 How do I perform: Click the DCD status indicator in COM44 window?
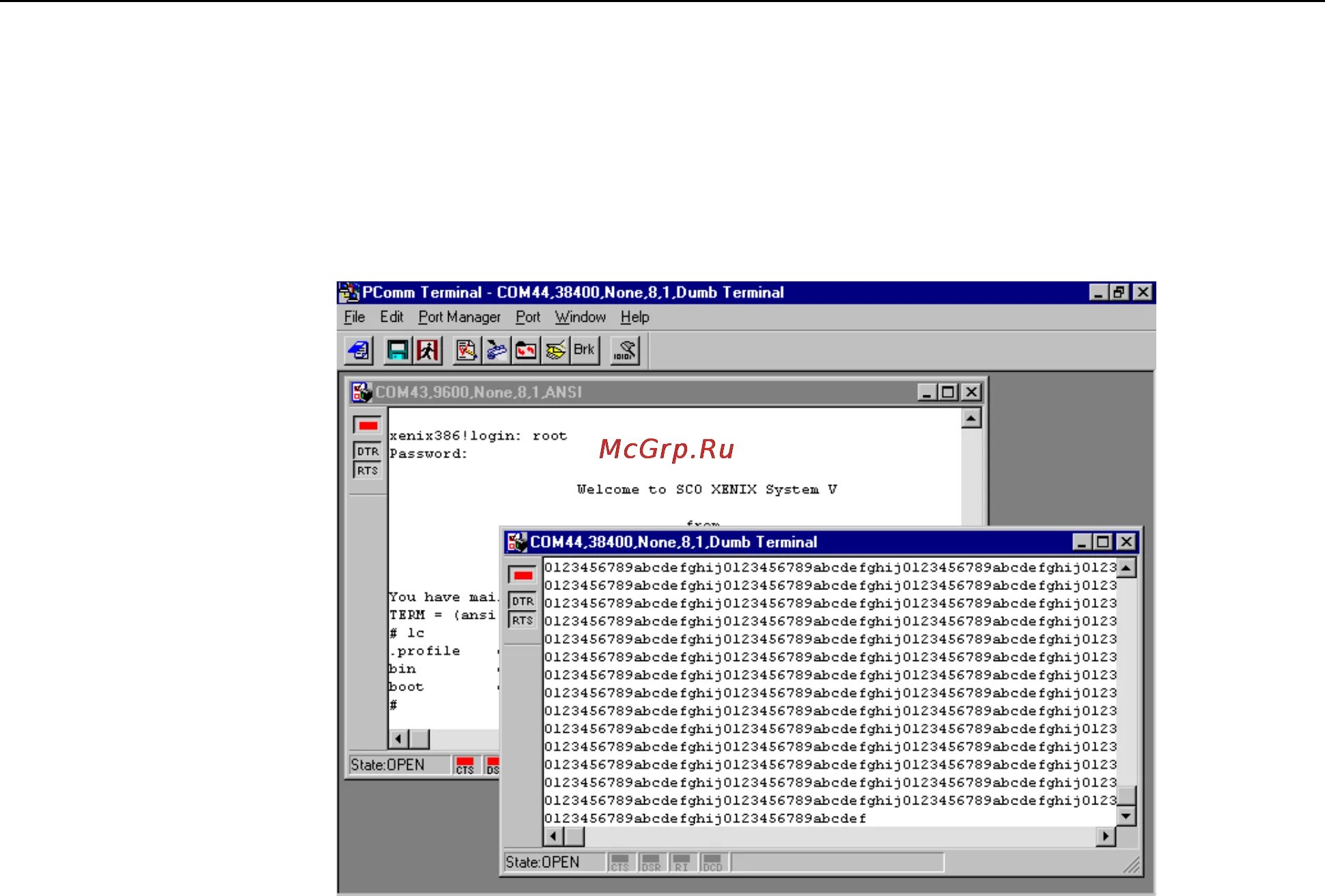[712, 863]
